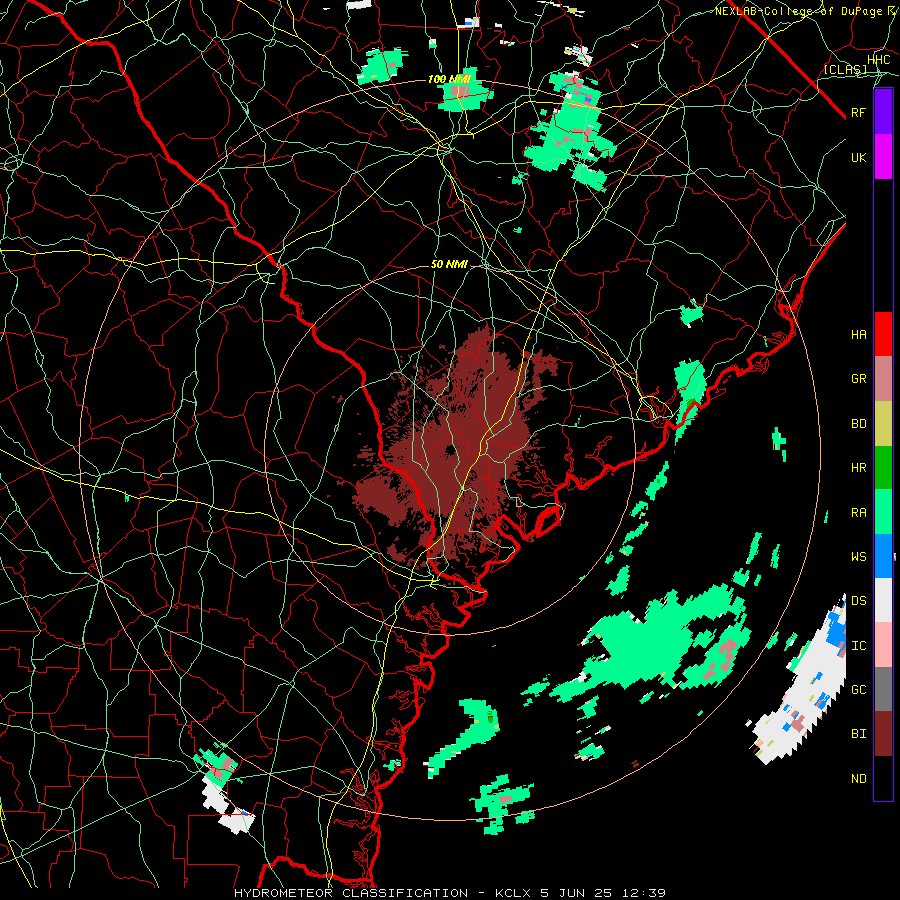
Task: Click the "BD" legend label
Action: [858, 423]
